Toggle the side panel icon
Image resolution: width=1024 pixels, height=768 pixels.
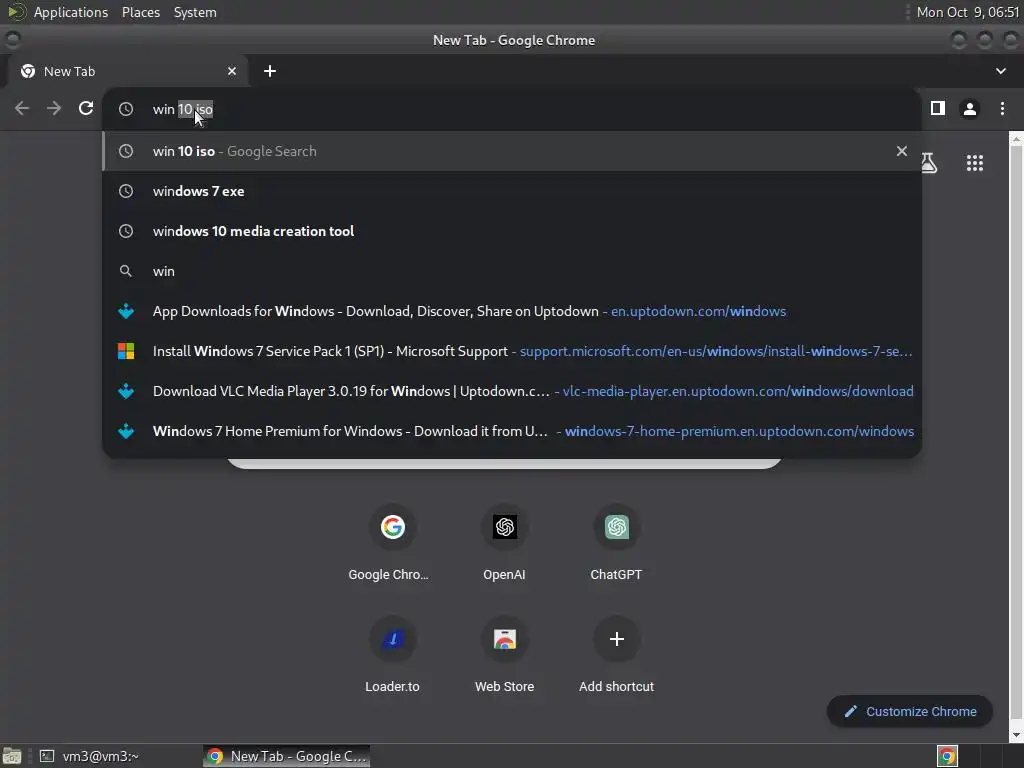click(x=938, y=108)
